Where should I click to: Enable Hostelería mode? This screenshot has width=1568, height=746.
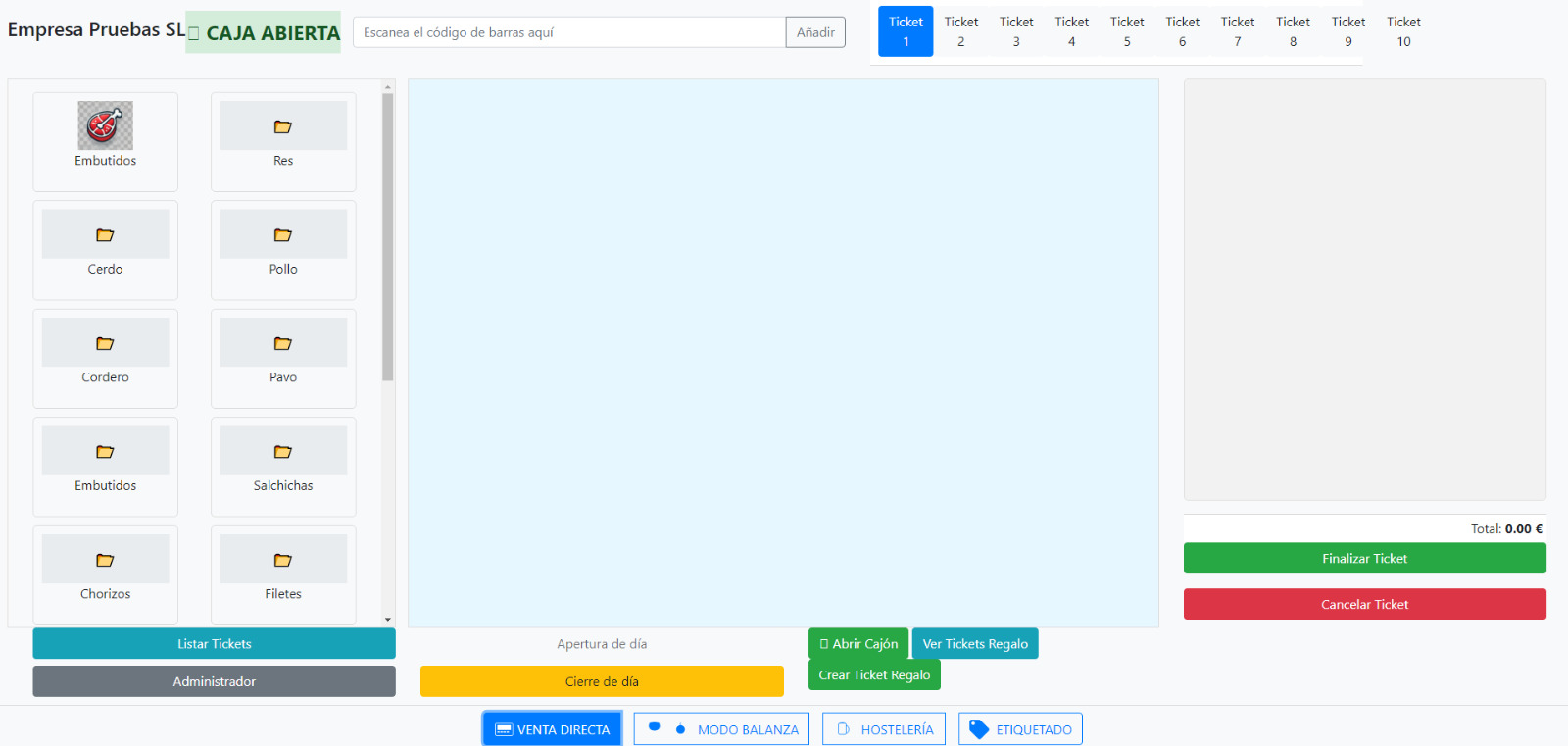884,729
